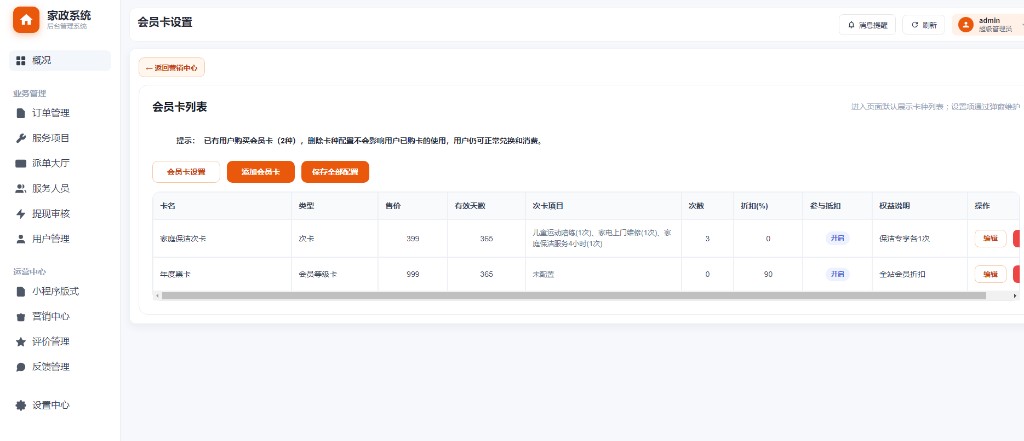Click 开启 tag in 年度黑卡 row
1024x441 pixels.
837,274
